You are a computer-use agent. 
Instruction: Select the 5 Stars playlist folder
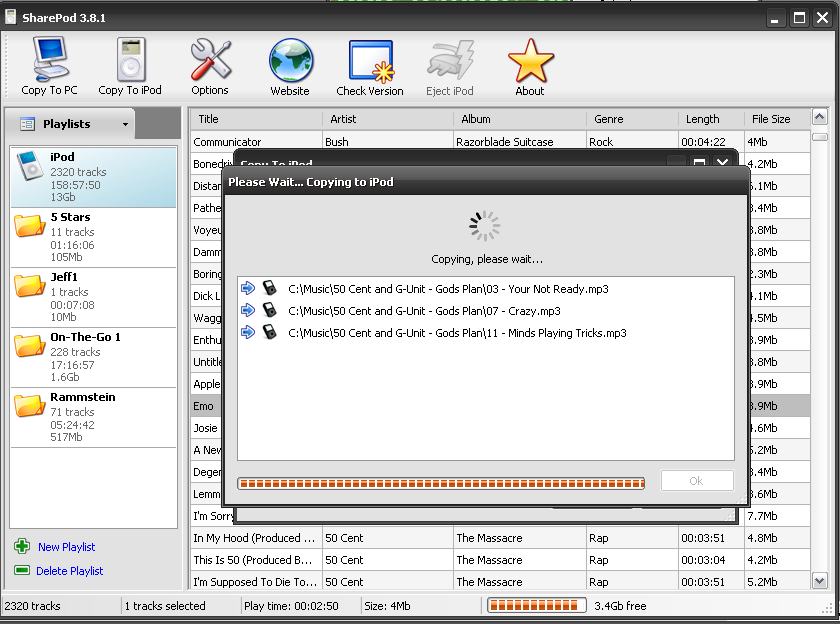[93, 237]
